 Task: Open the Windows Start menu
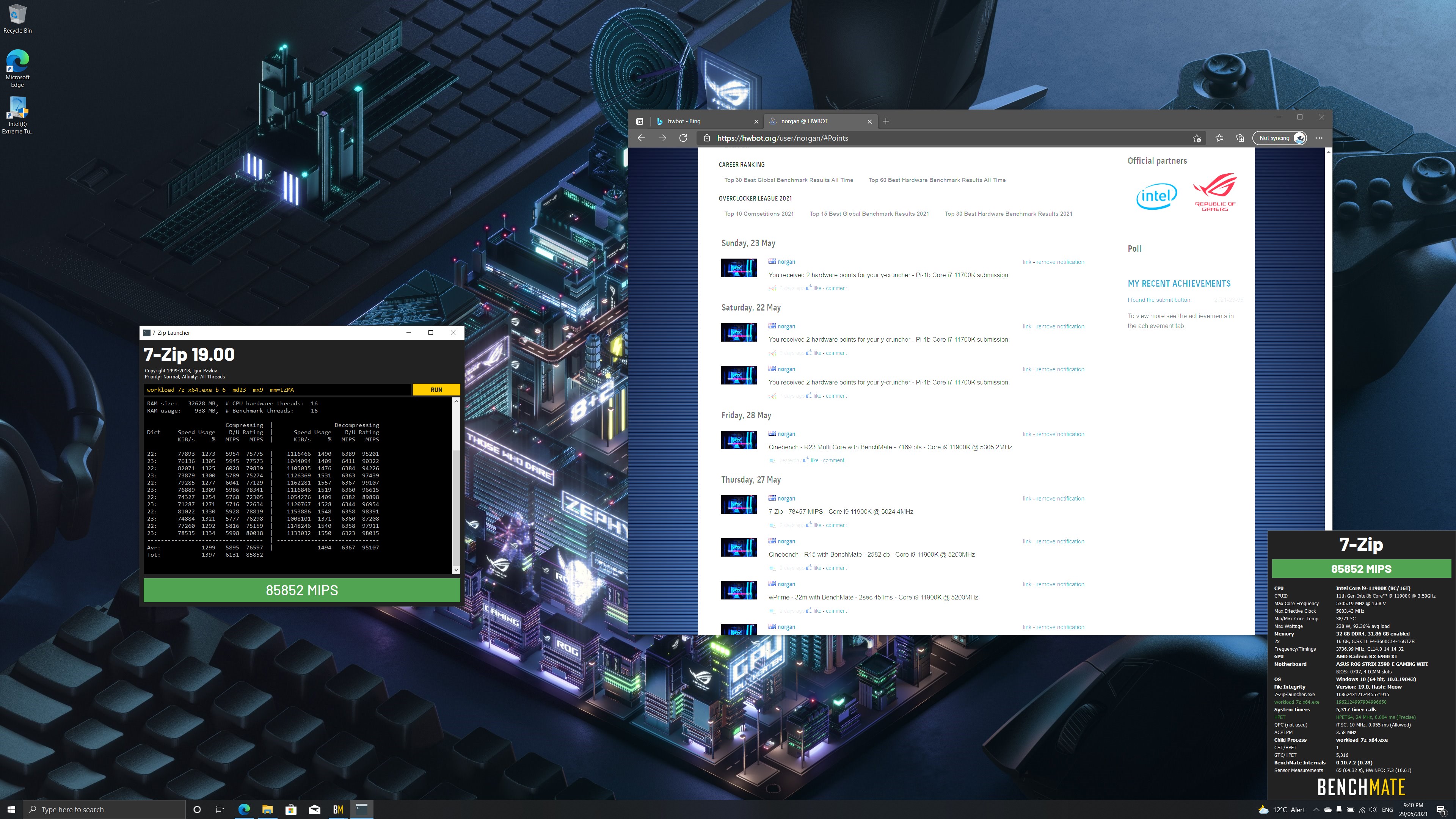(x=11, y=810)
